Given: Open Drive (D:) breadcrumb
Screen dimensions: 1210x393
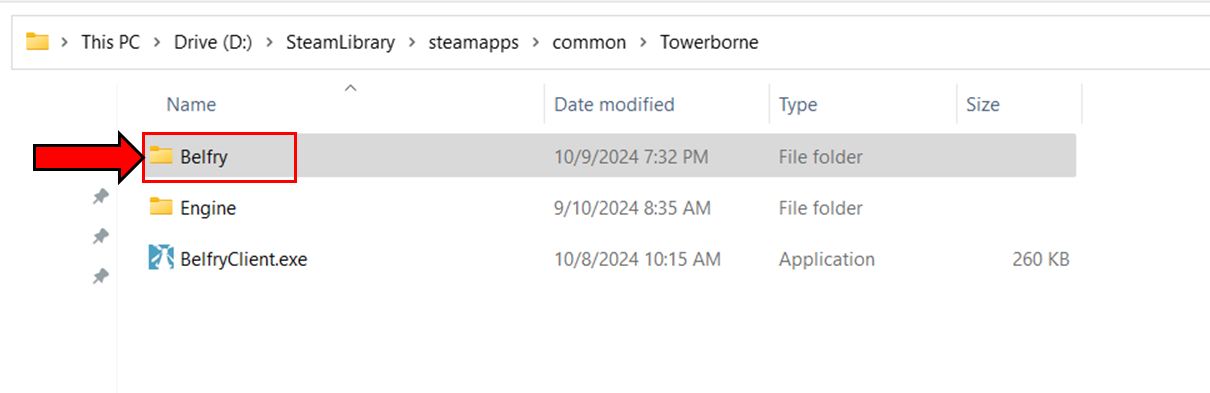Looking at the screenshot, I should [213, 42].
